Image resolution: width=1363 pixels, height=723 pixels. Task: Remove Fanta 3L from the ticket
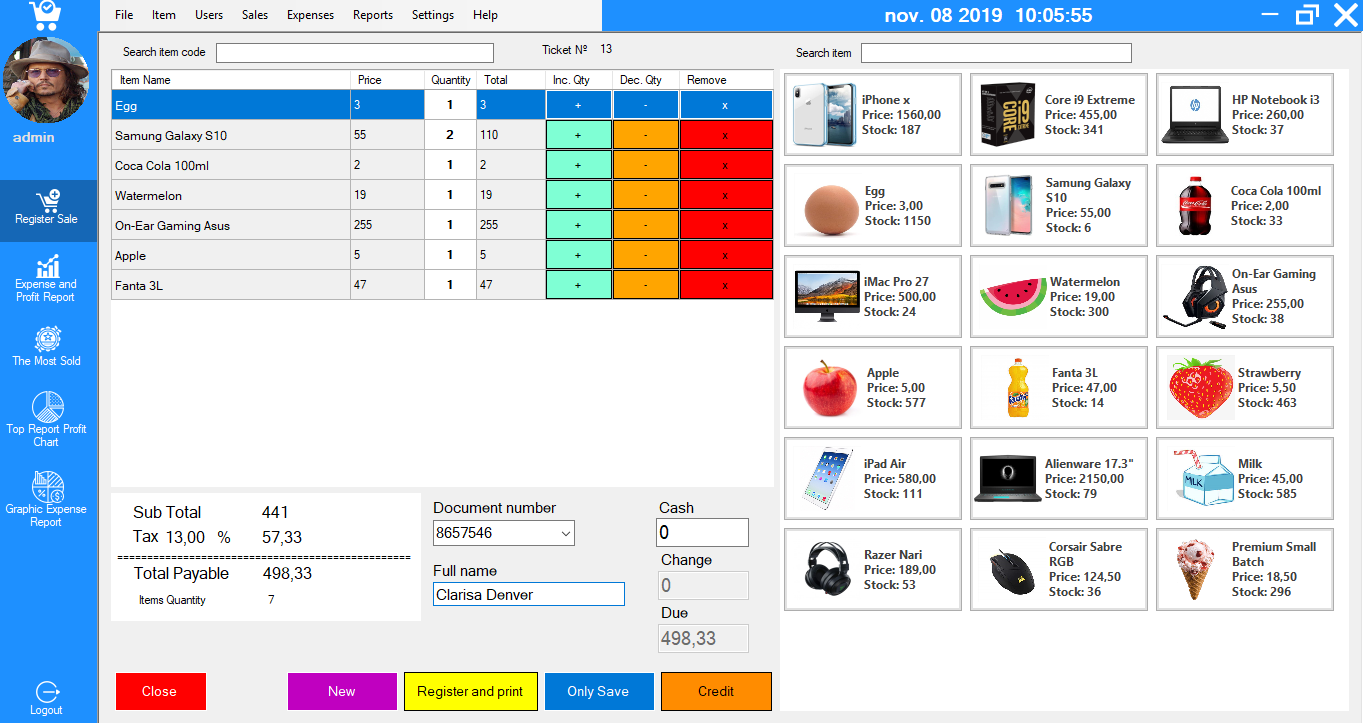click(x=726, y=285)
